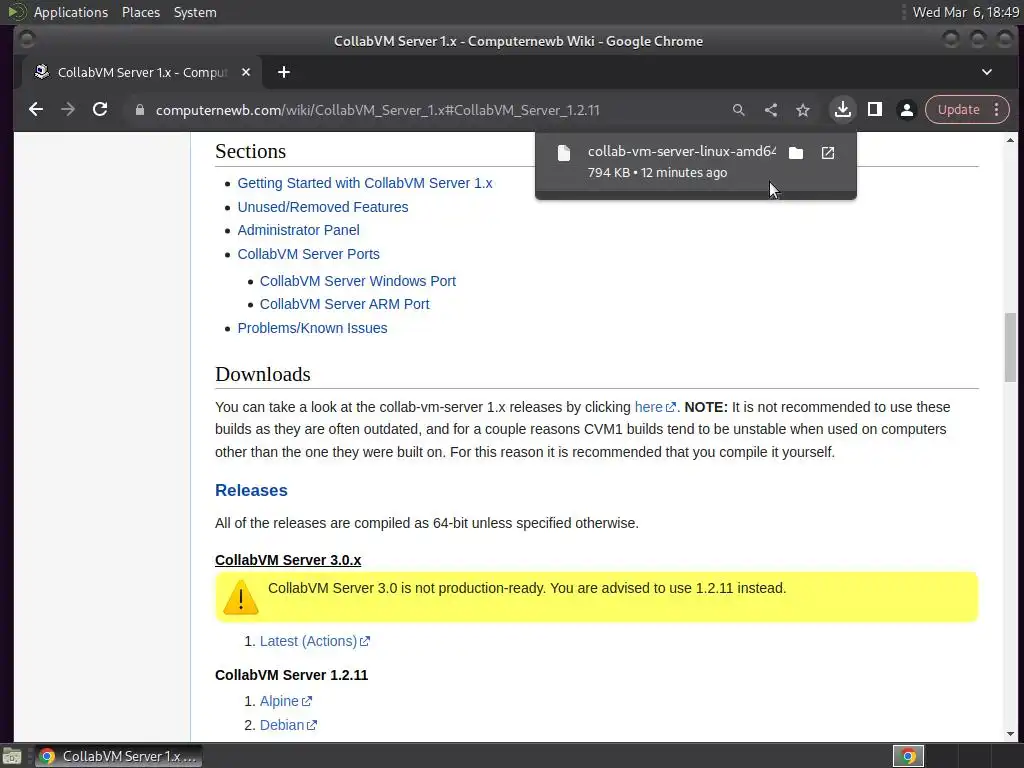This screenshot has height=768, width=1024.
Task: Click the Update button in Chrome
Action: tap(958, 110)
